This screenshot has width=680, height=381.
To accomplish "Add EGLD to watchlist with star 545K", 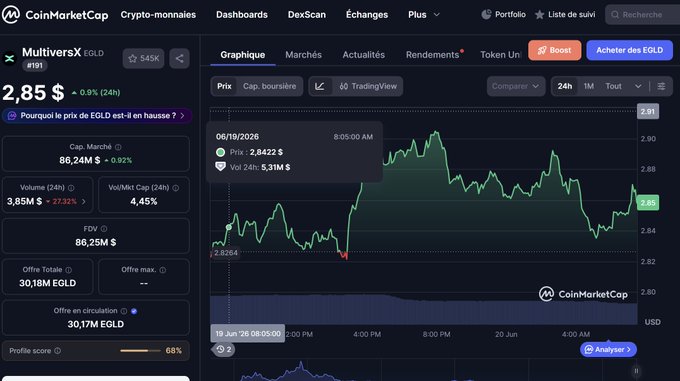I will [144, 59].
